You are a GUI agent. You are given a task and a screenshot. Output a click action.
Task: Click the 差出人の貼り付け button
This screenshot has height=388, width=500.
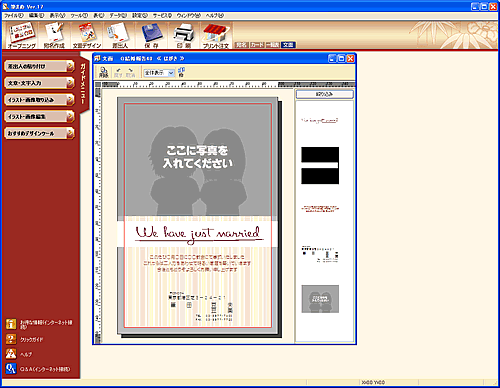(x=39, y=66)
